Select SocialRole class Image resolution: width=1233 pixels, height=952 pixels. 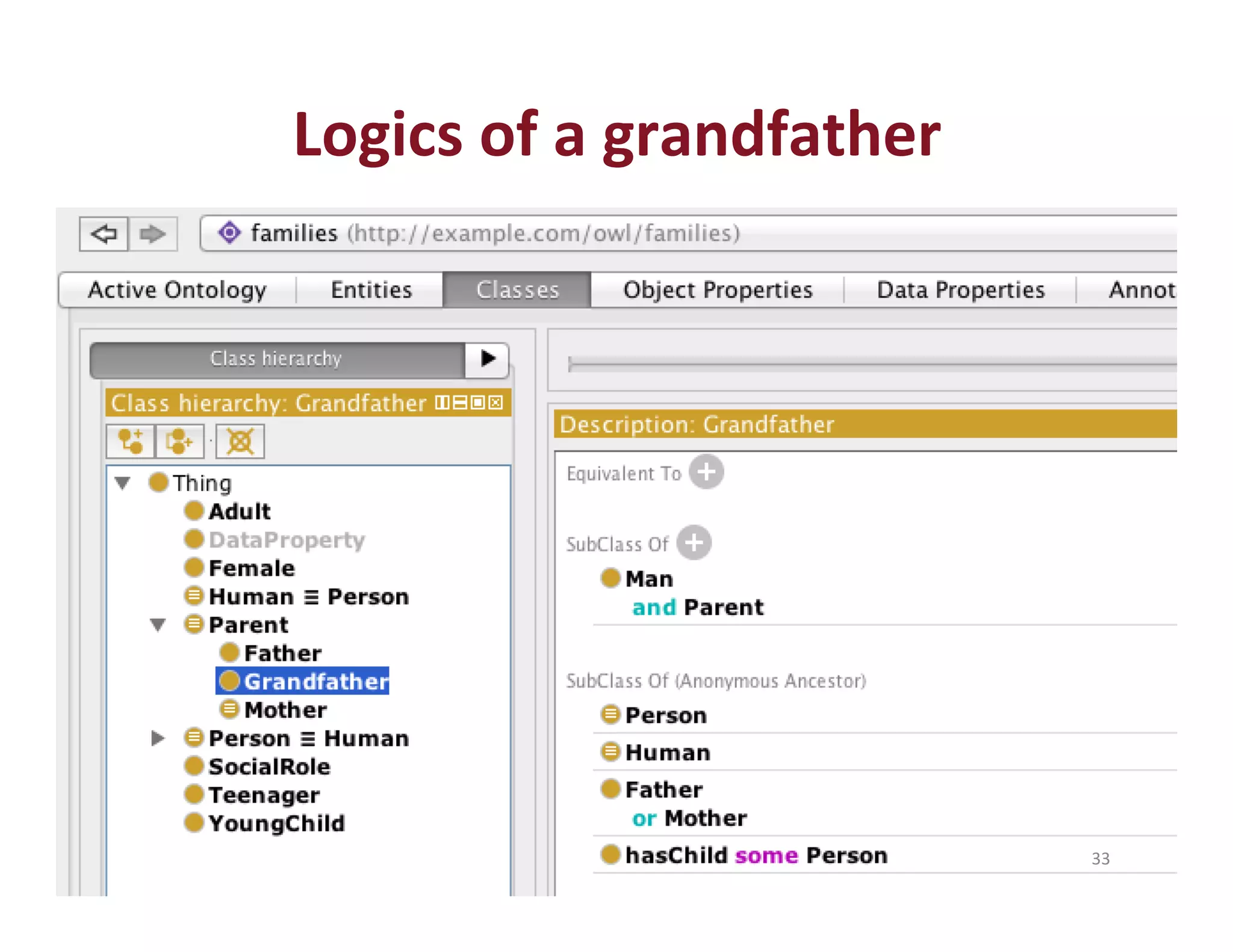258,766
